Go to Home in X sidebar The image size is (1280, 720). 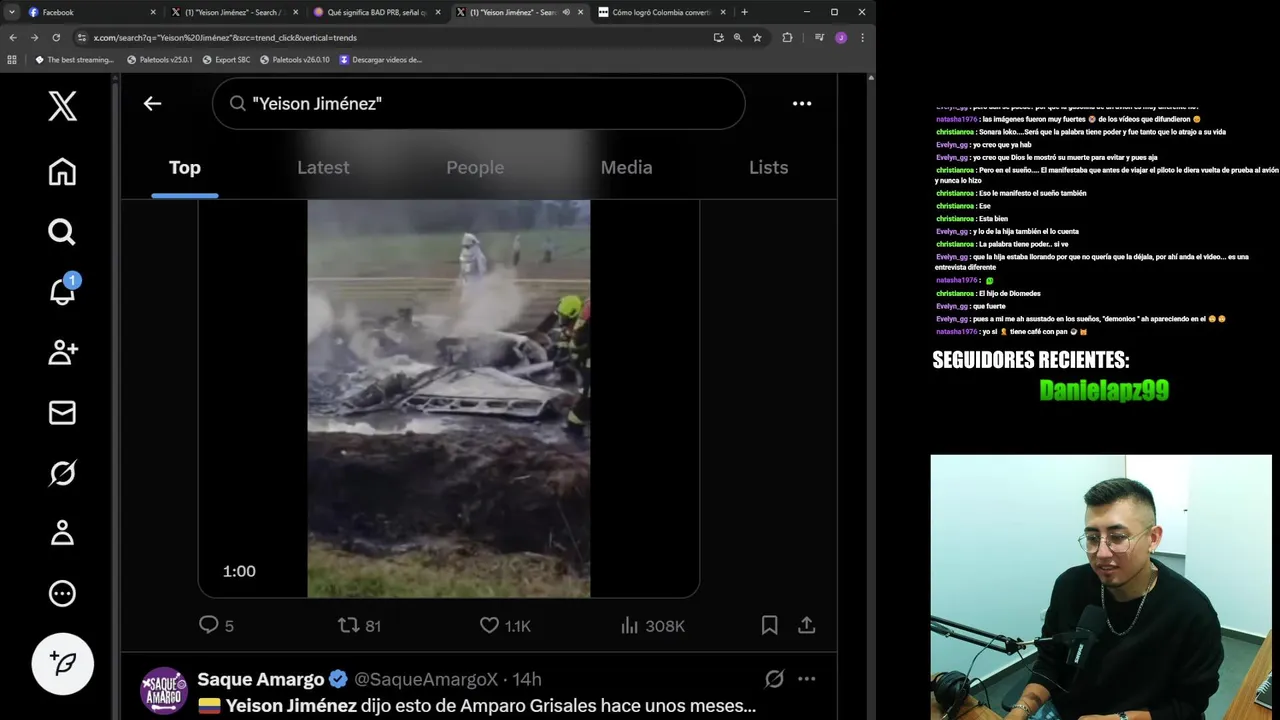pos(62,172)
